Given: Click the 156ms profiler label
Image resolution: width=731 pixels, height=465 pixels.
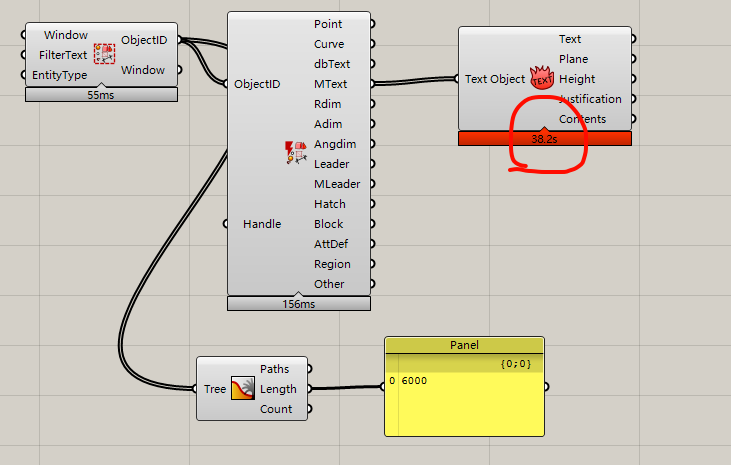Looking at the screenshot, I should 299,304.
